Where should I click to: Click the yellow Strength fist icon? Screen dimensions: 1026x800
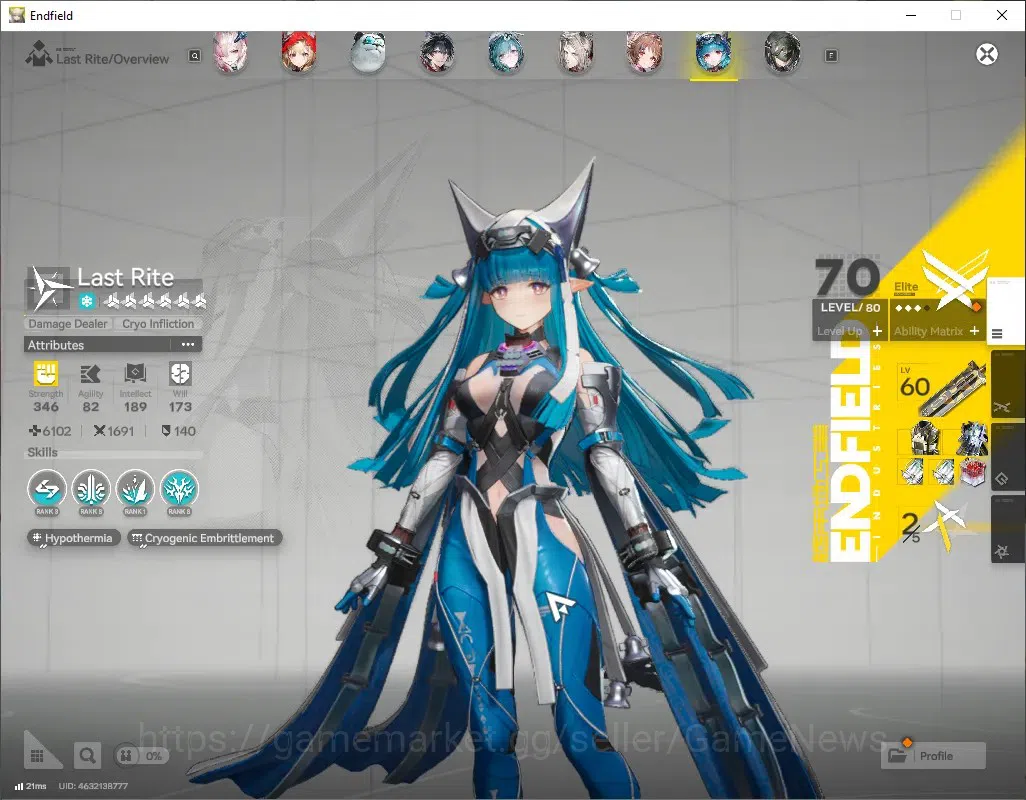pyautogui.click(x=46, y=374)
